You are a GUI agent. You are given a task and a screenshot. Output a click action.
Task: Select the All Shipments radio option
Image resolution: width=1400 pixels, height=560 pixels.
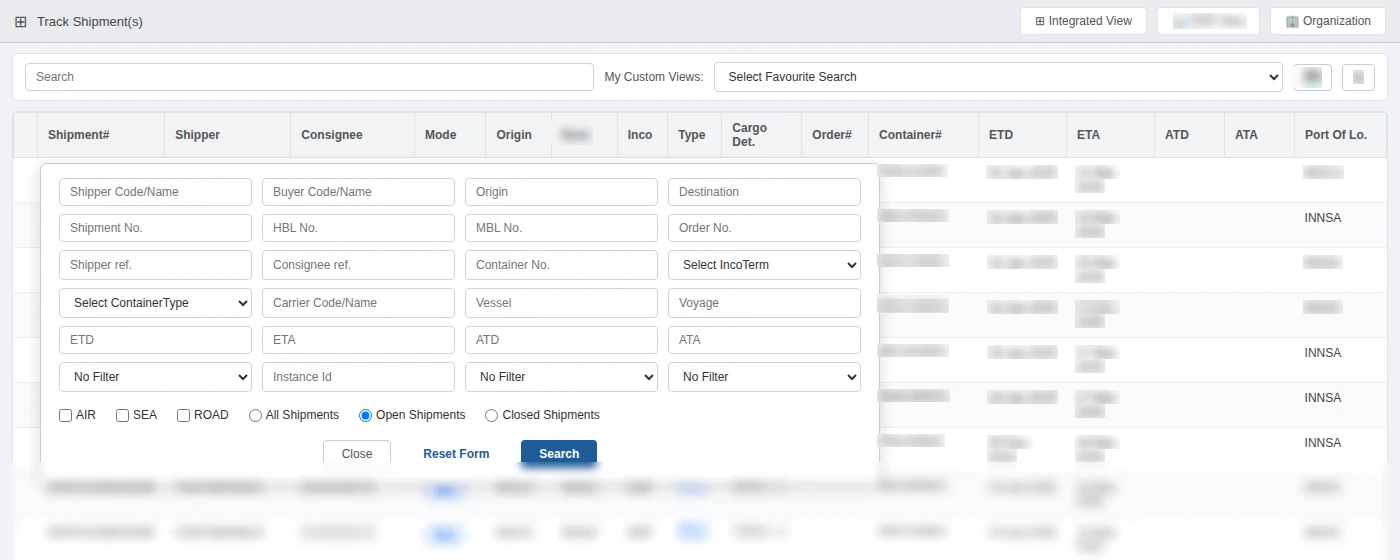pos(256,415)
